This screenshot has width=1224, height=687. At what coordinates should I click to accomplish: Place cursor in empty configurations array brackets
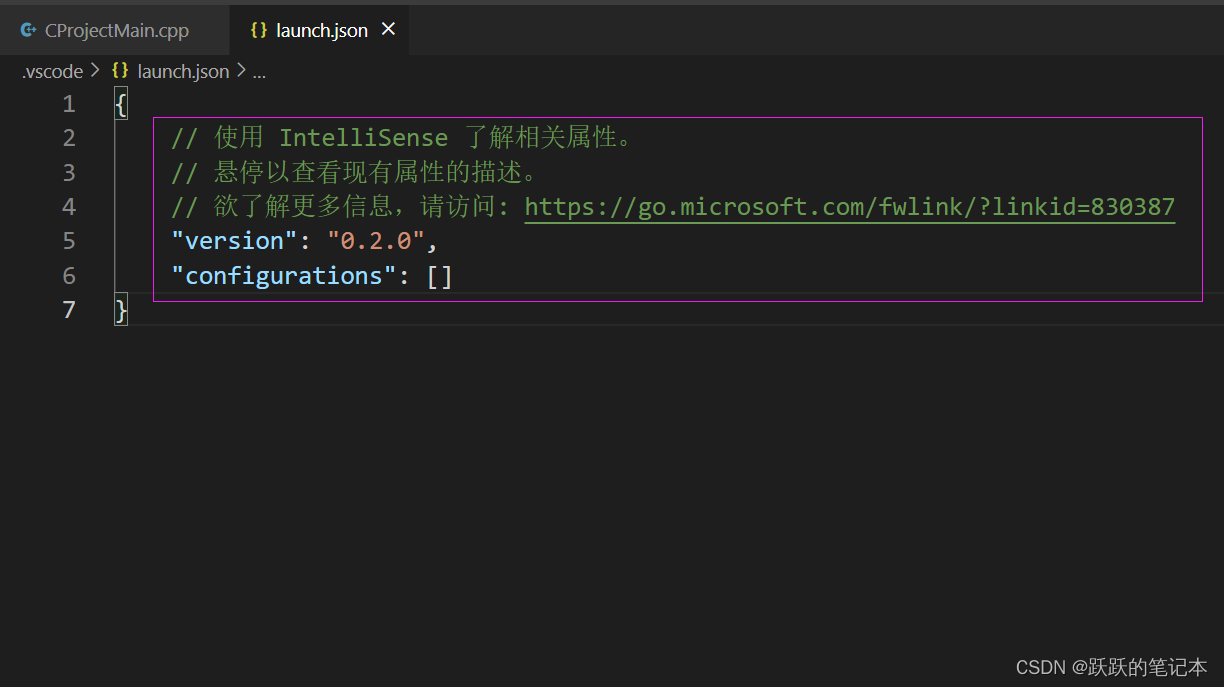[x=440, y=276]
